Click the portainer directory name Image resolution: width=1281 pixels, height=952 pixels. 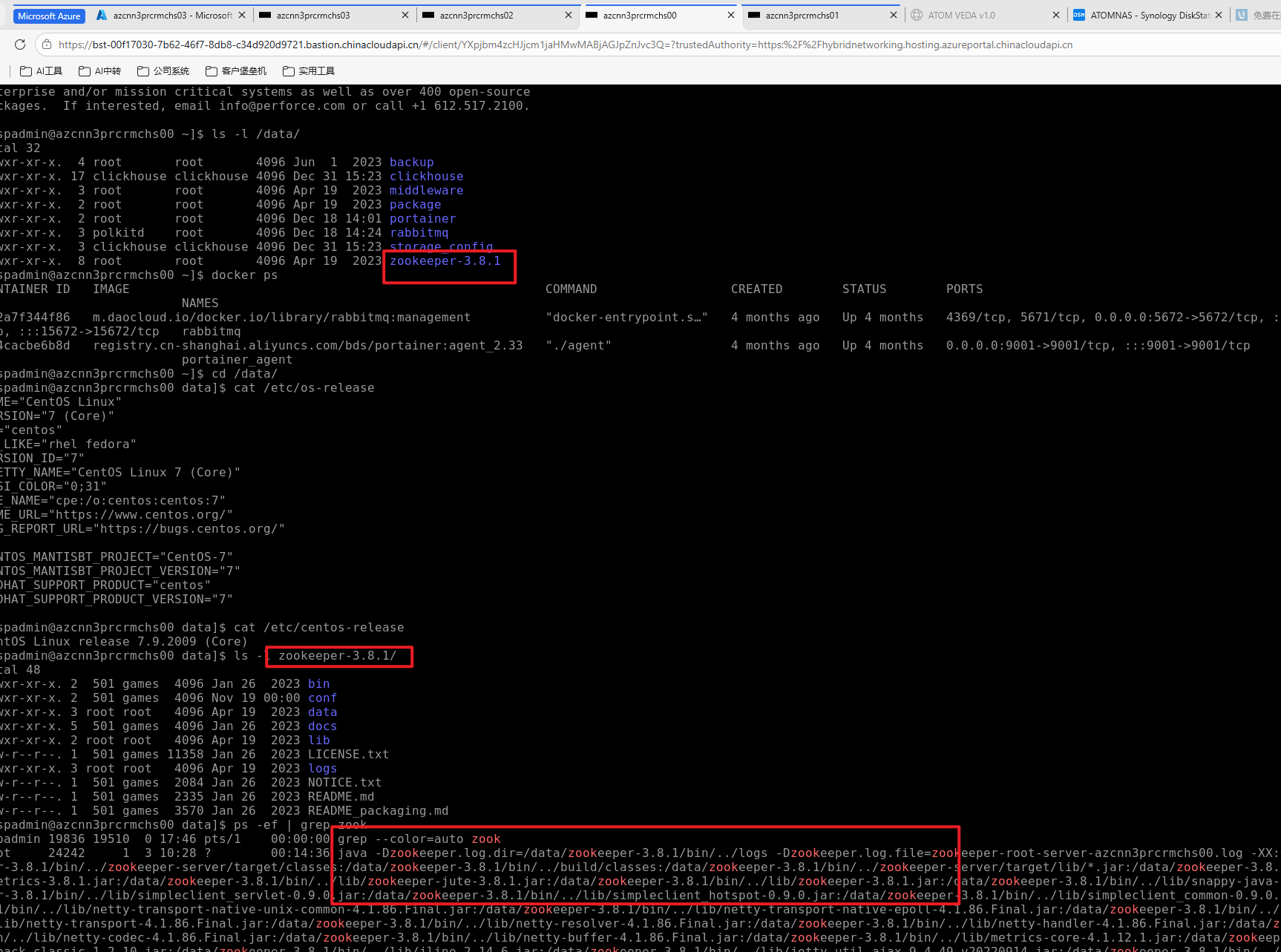pyautogui.click(x=423, y=219)
